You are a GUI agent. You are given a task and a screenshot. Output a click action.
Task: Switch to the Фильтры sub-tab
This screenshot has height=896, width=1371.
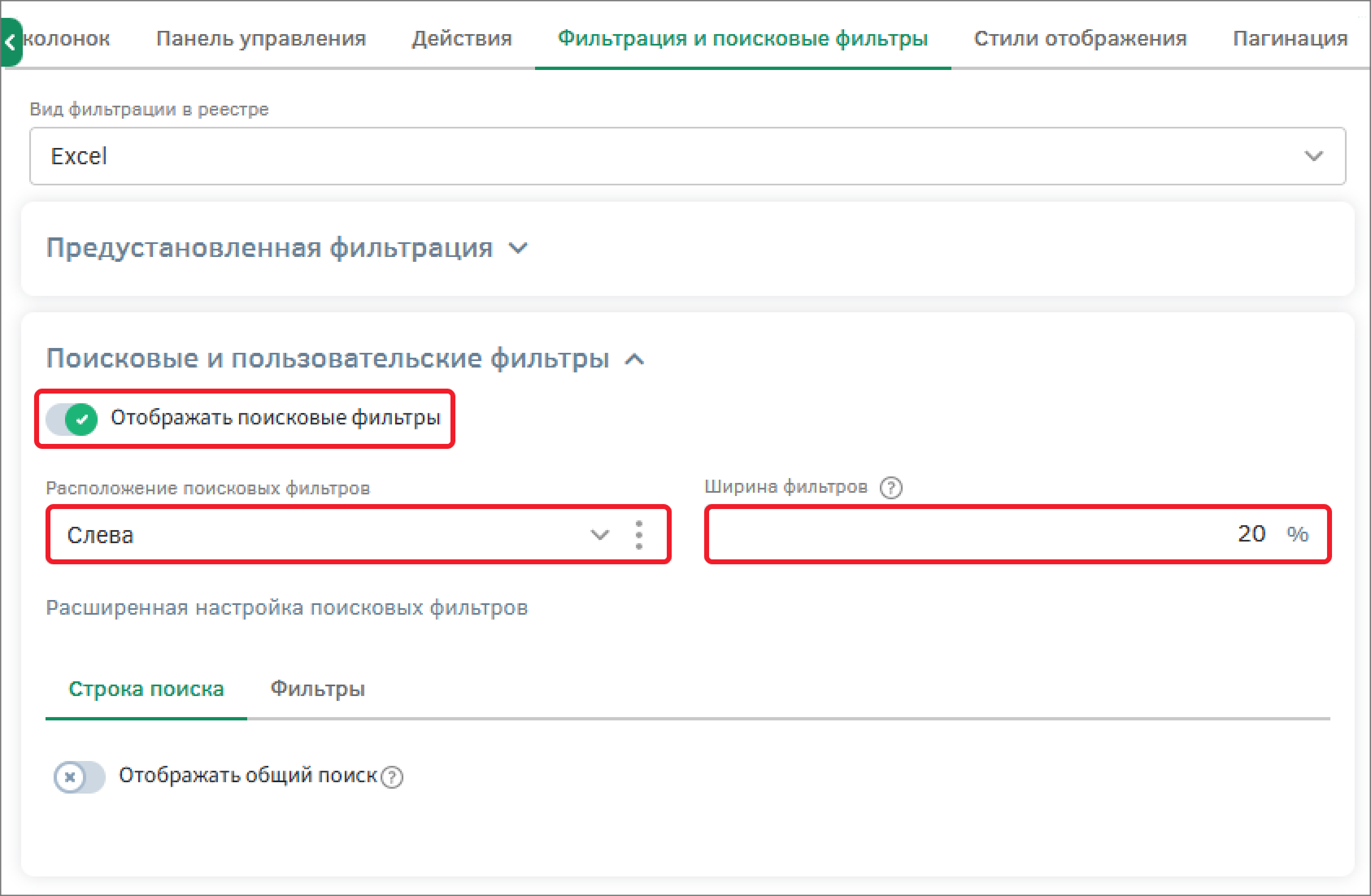pos(317,689)
